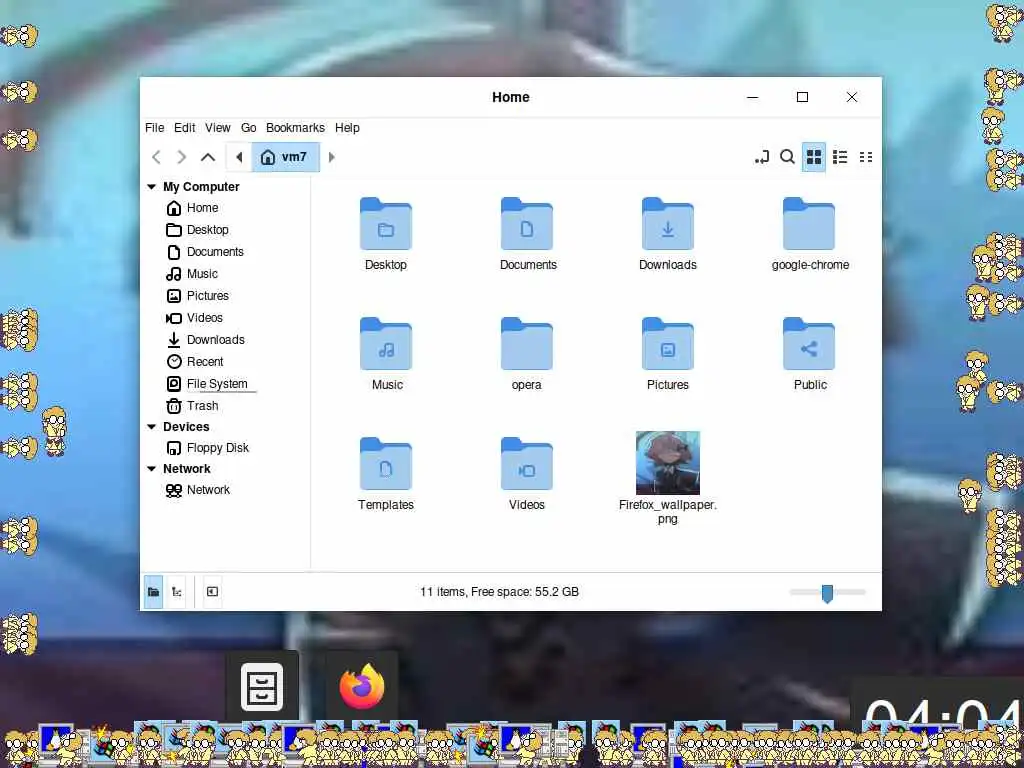The width and height of the screenshot is (1024, 768).
Task: Open the file search tool
Action: click(x=788, y=157)
